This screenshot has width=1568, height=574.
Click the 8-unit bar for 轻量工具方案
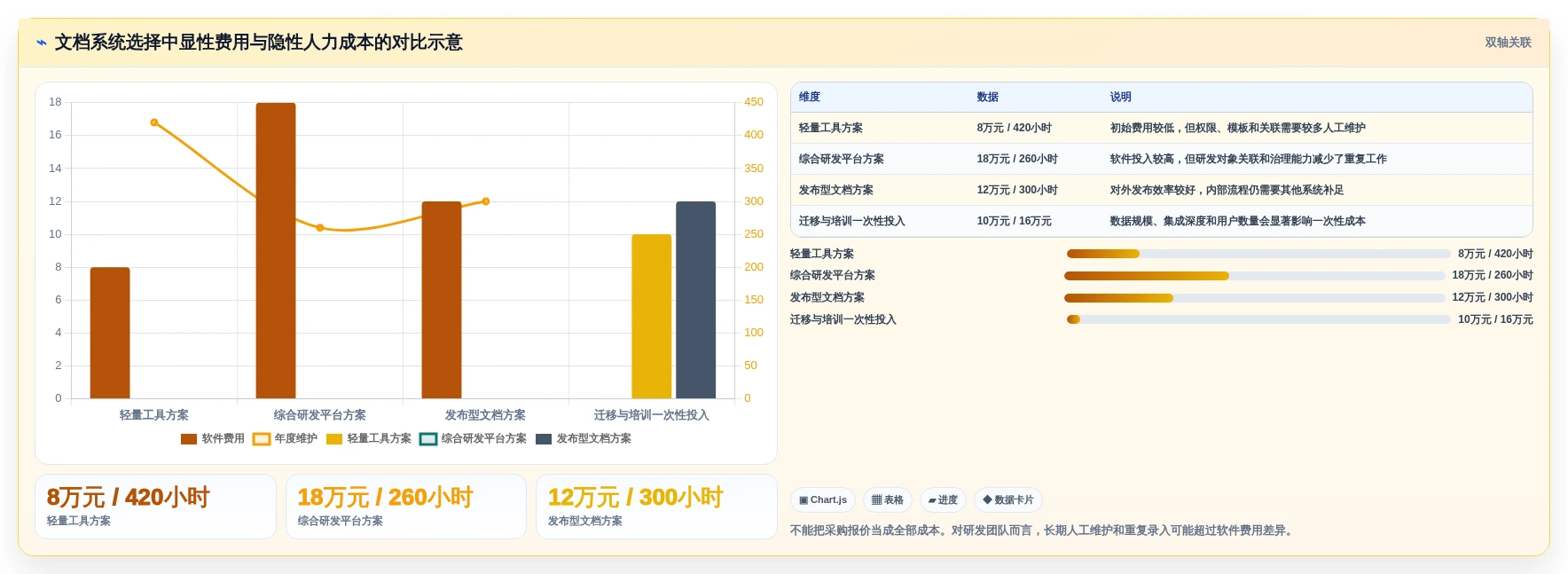pyautogui.click(x=110, y=333)
